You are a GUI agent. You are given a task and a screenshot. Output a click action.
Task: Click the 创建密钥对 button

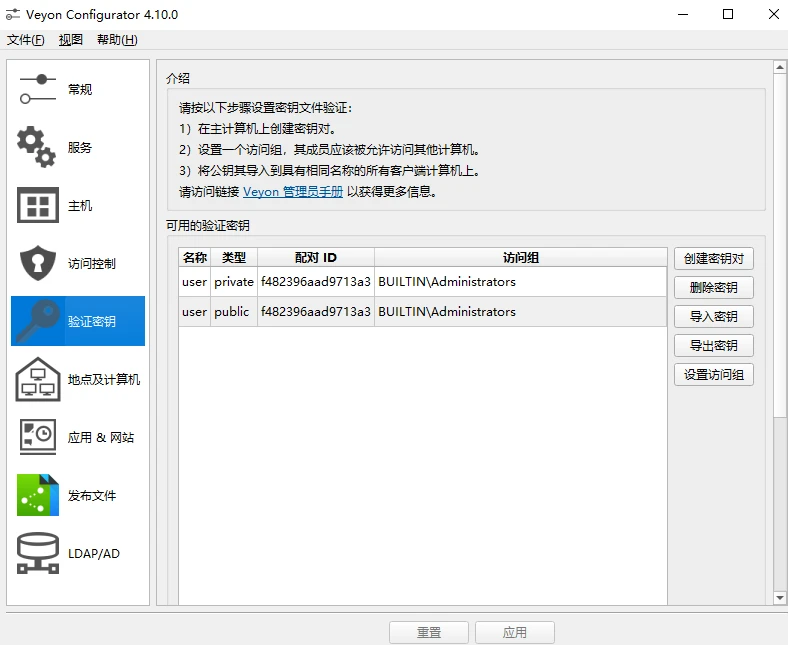pos(714,258)
